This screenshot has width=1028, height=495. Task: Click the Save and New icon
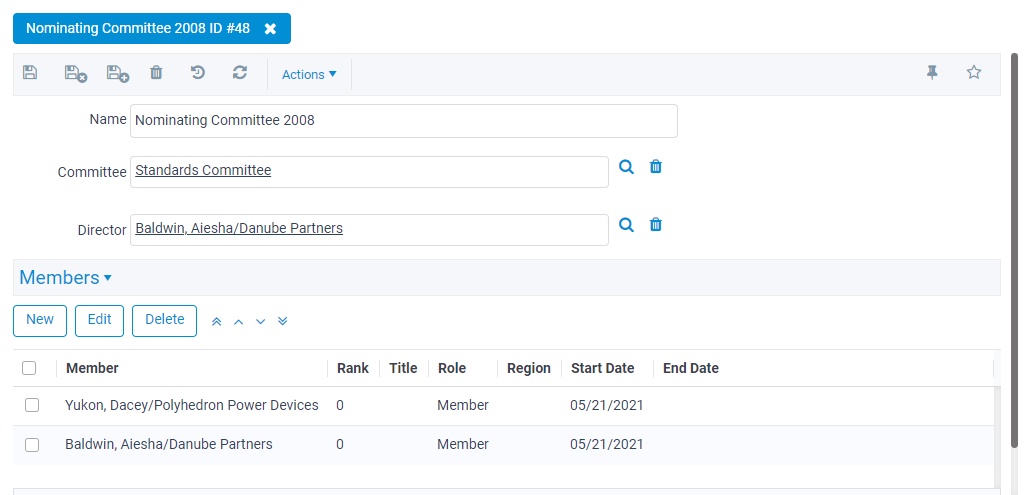click(117, 73)
